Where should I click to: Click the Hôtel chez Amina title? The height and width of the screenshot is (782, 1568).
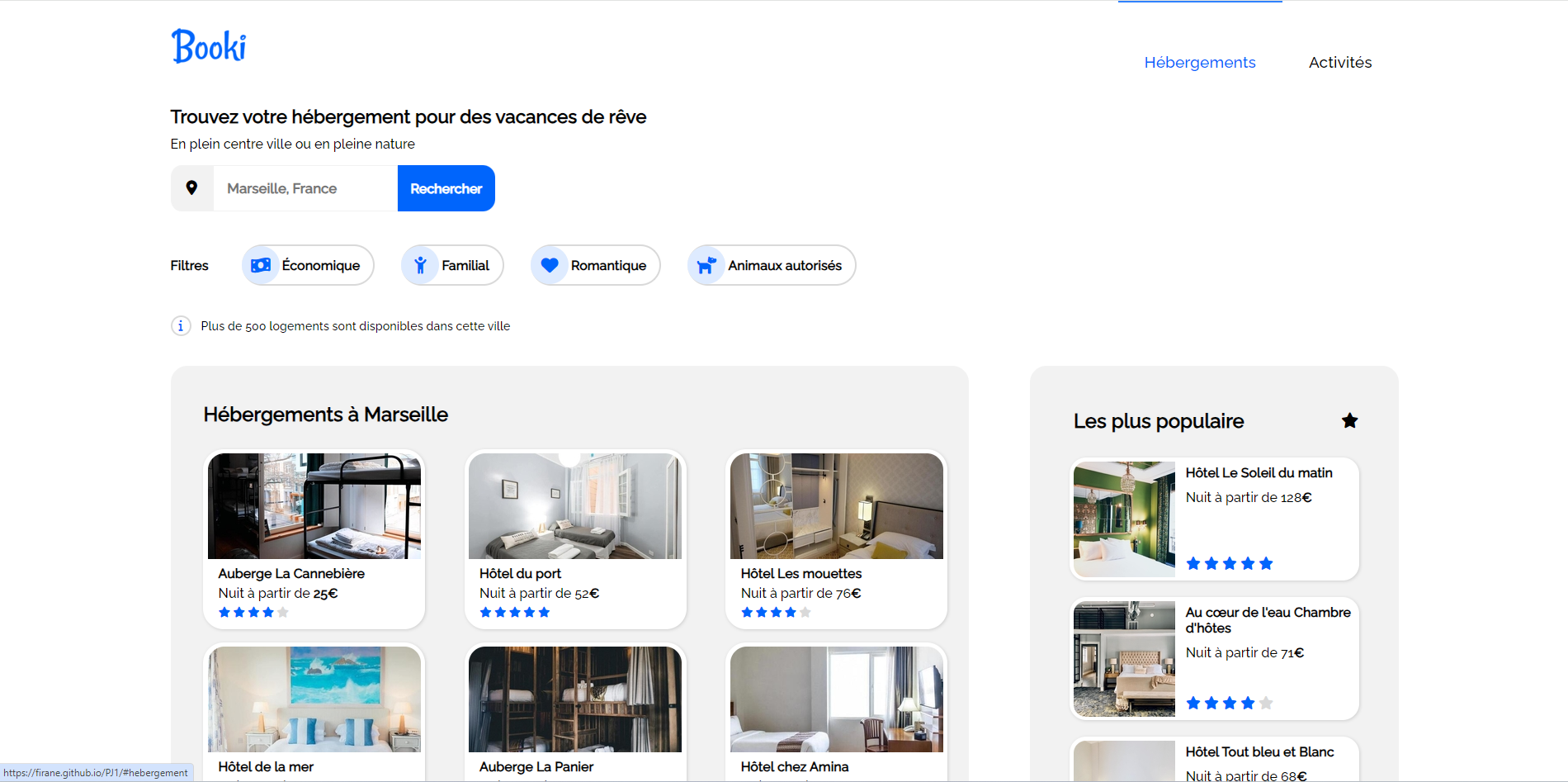pyautogui.click(x=795, y=766)
